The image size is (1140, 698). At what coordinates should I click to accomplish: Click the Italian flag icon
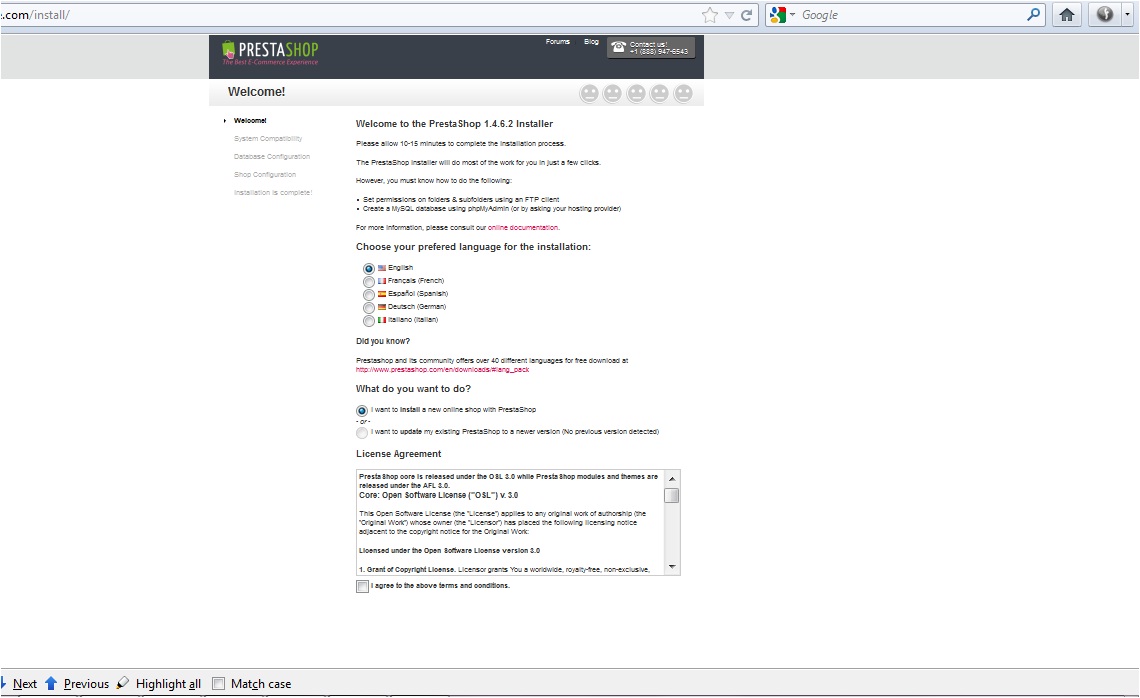pos(382,320)
